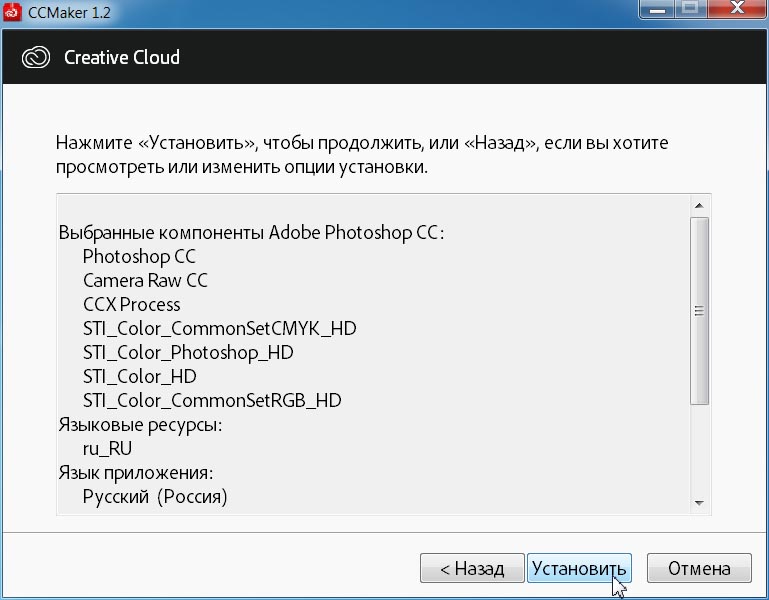
Task: Select the STI_Color_CommonSetRGB_HD line
Action: tap(212, 400)
